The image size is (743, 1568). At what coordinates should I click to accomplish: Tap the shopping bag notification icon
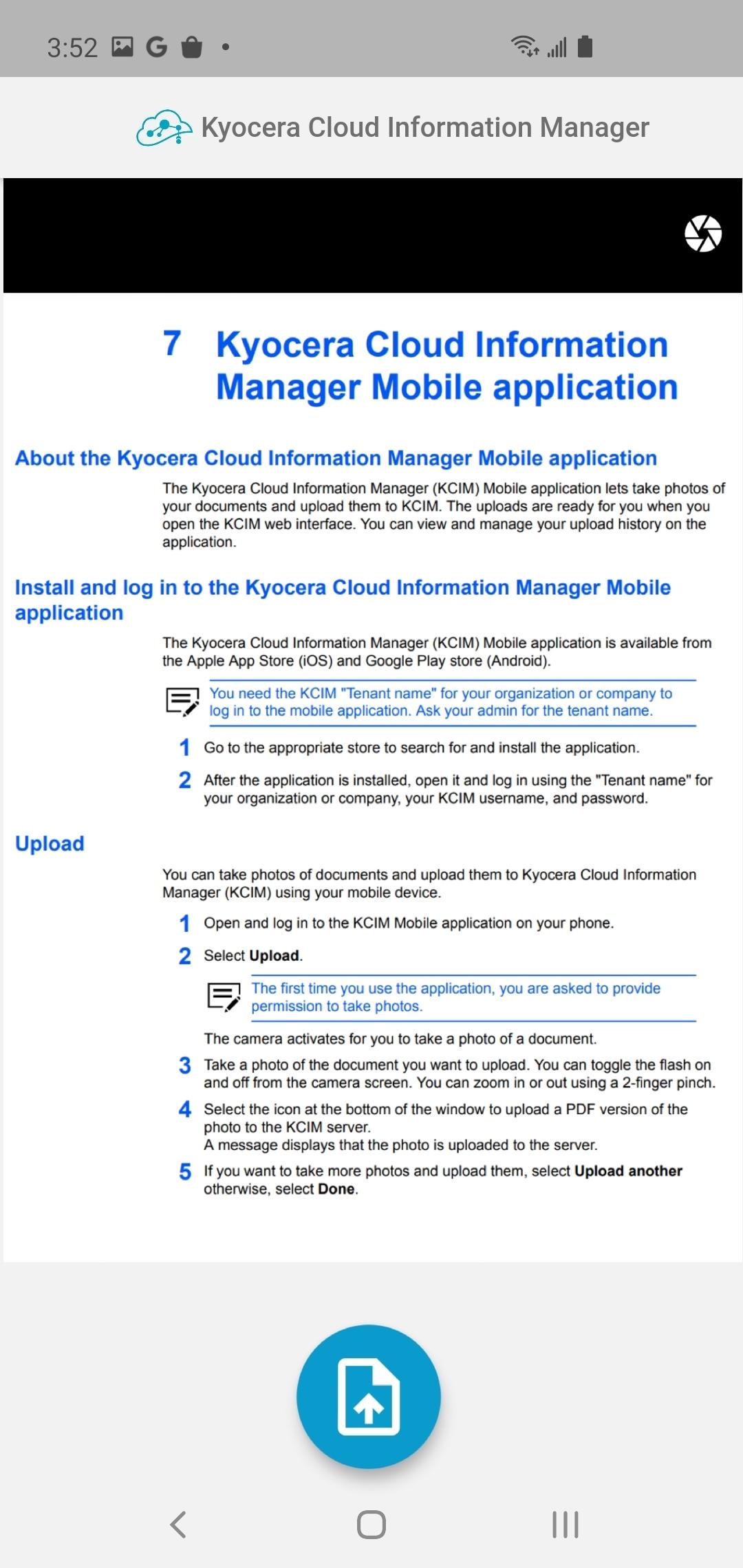pos(192,47)
